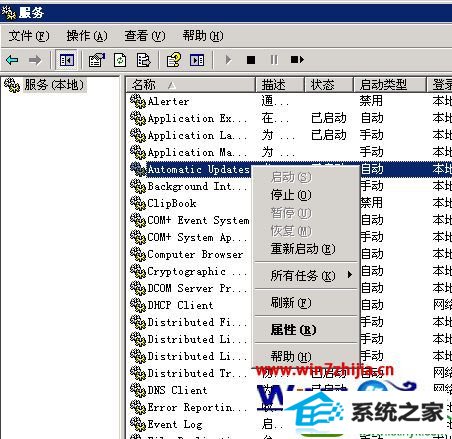Open the 查看(V) menu
Viewport: 452px width, 439px height.
point(145,36)
